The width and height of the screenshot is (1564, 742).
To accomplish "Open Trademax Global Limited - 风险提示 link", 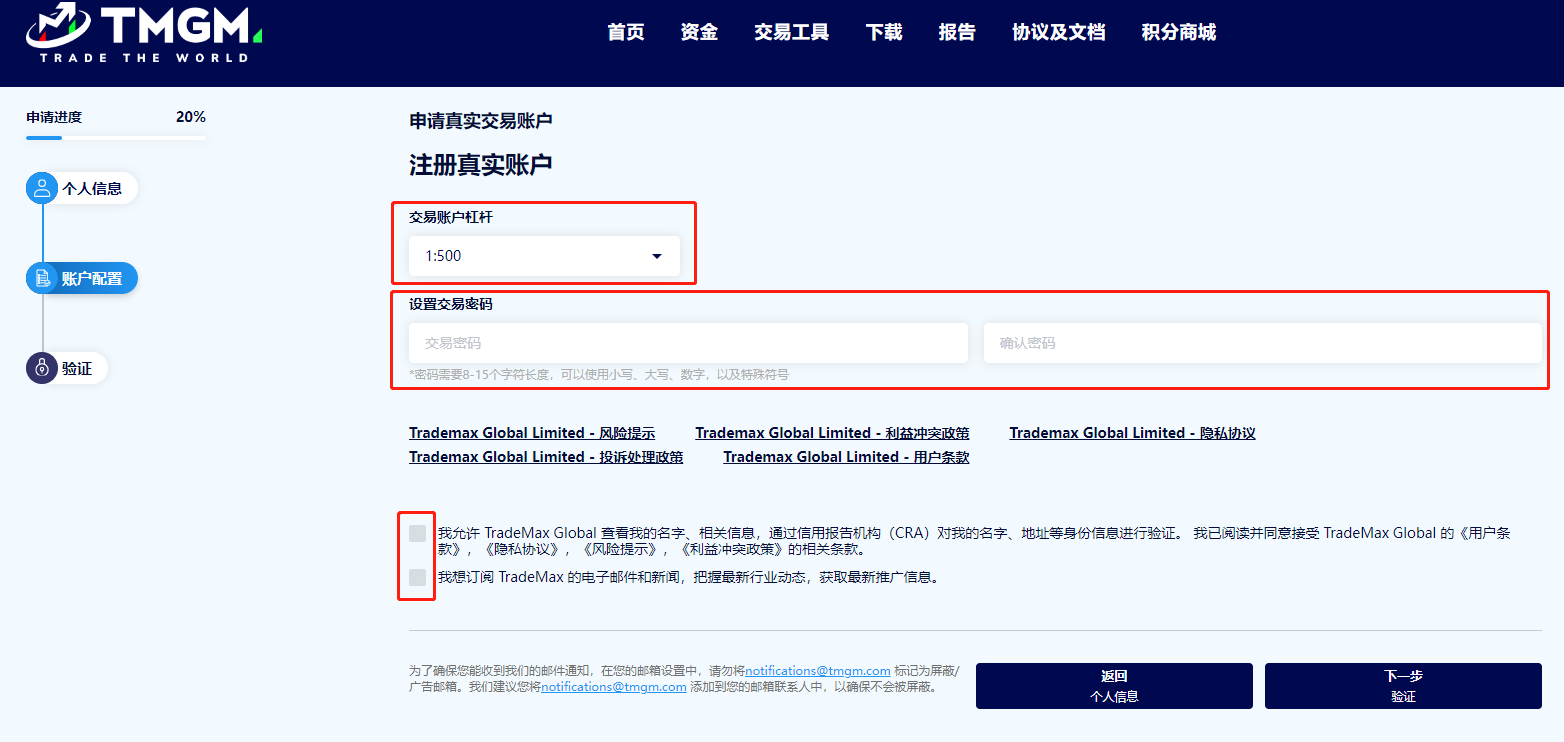I will pyautogui.click(x=532, y=433).
